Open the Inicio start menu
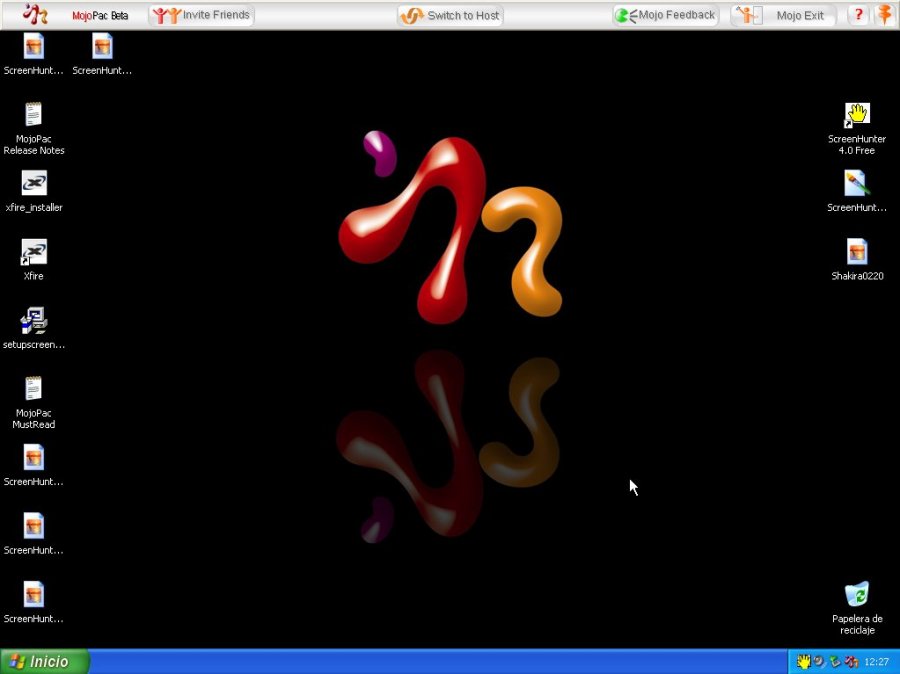The width and height of the screenshot is (900, 674). click(45, 661)
